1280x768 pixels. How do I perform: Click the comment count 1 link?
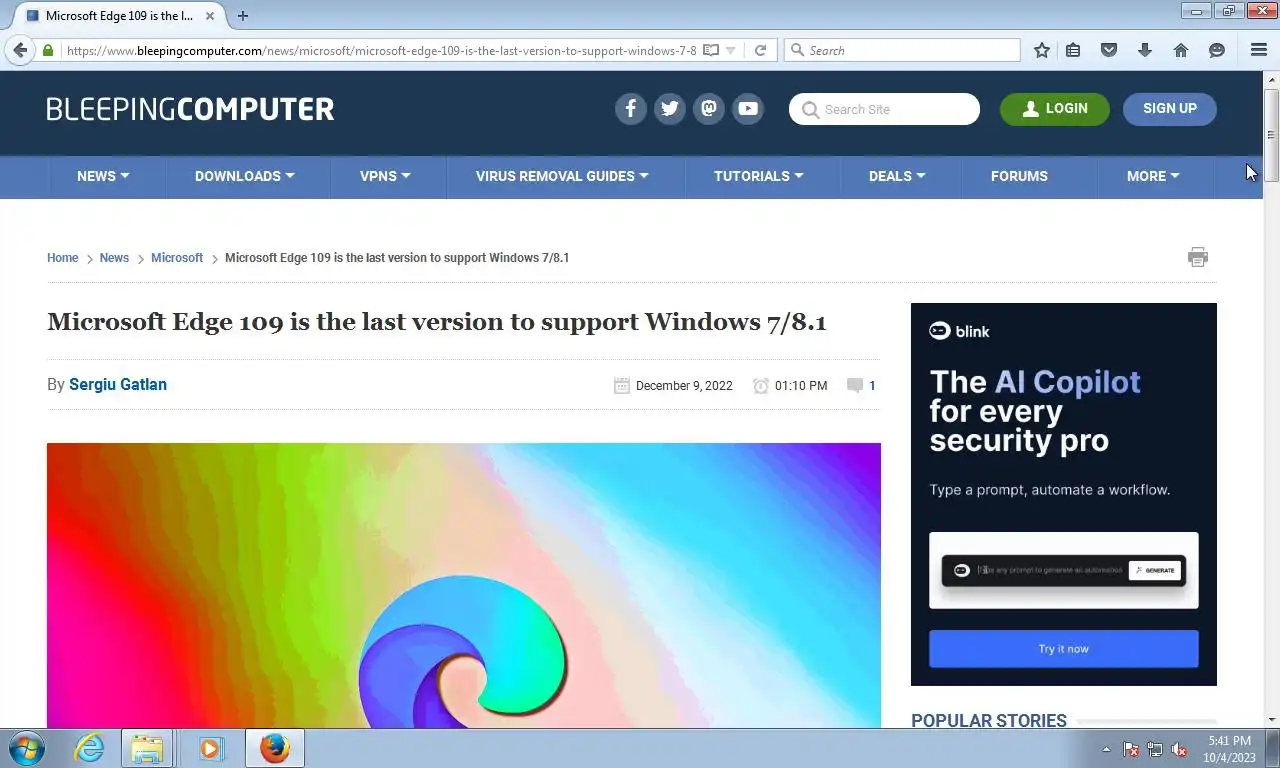(872, 385)
